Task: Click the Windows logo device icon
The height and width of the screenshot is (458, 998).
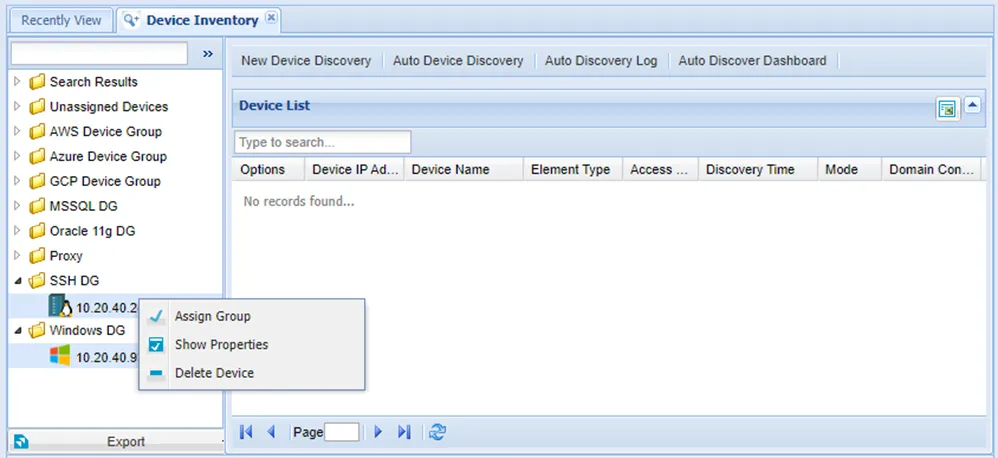Action: tap(60, 356)
